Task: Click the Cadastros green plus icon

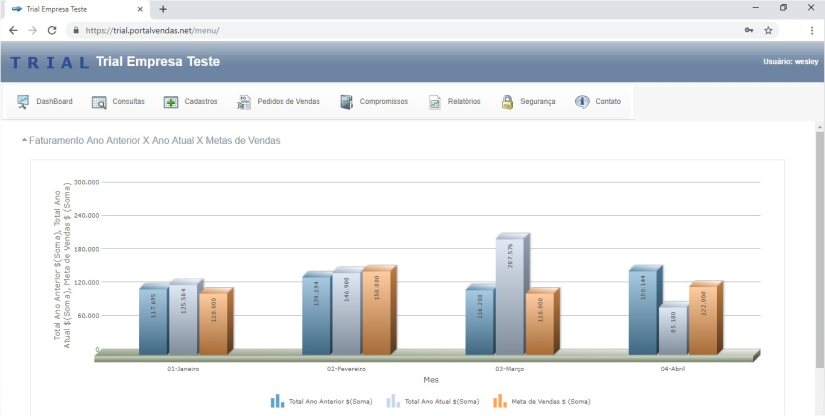Action: pyautogui.click(x=171, y=102)
